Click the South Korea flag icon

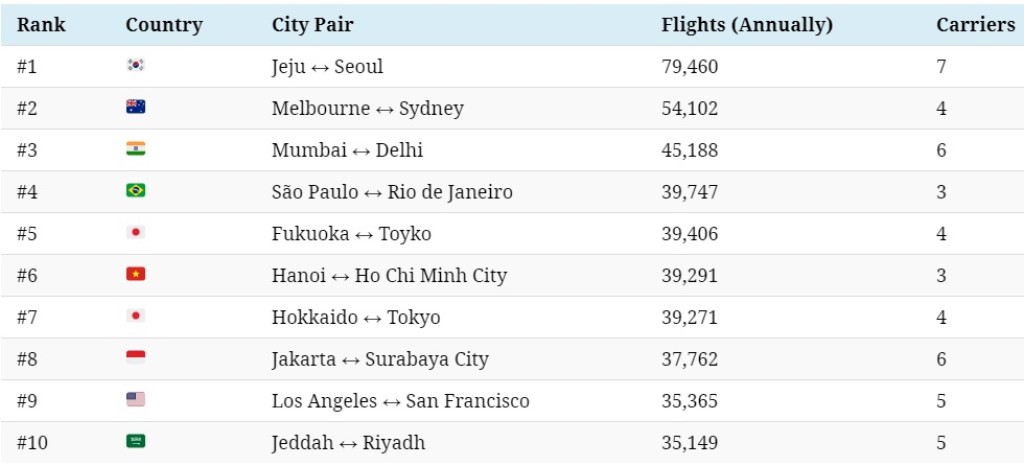(x=136, y=66)
